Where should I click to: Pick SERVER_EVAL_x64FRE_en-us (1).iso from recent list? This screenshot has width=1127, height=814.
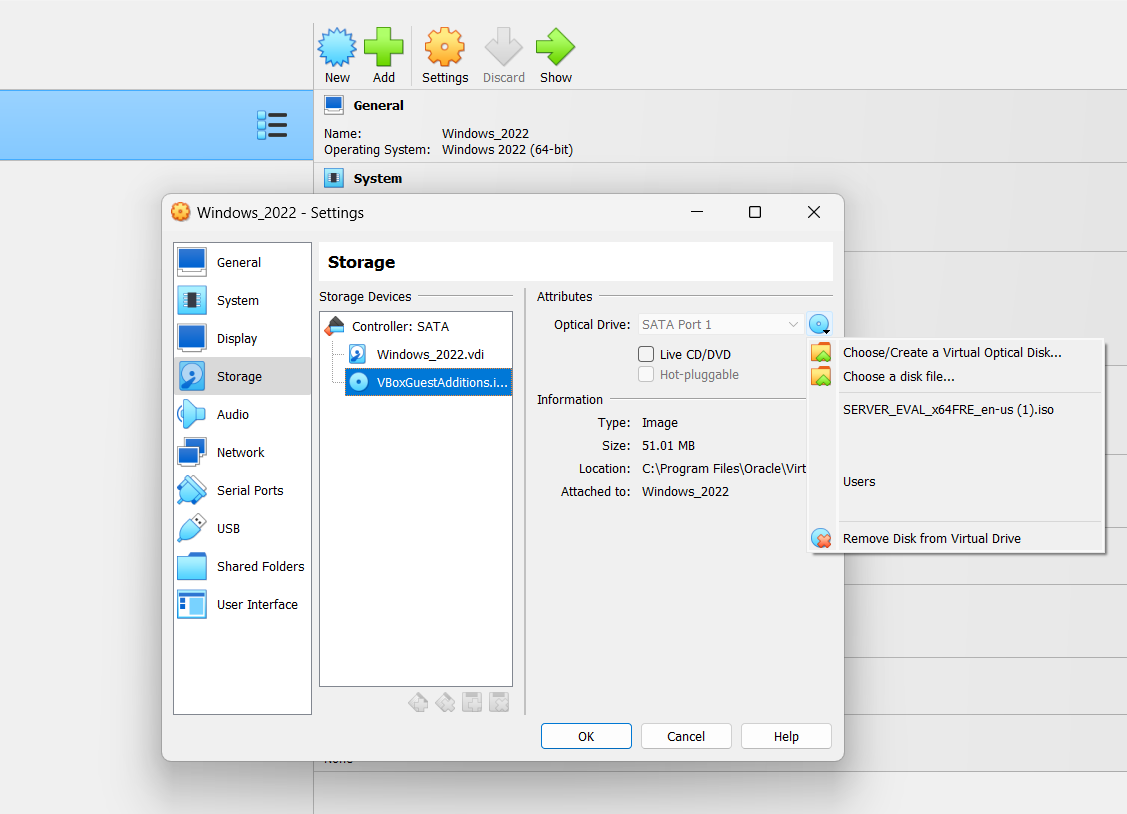point(957,410)
